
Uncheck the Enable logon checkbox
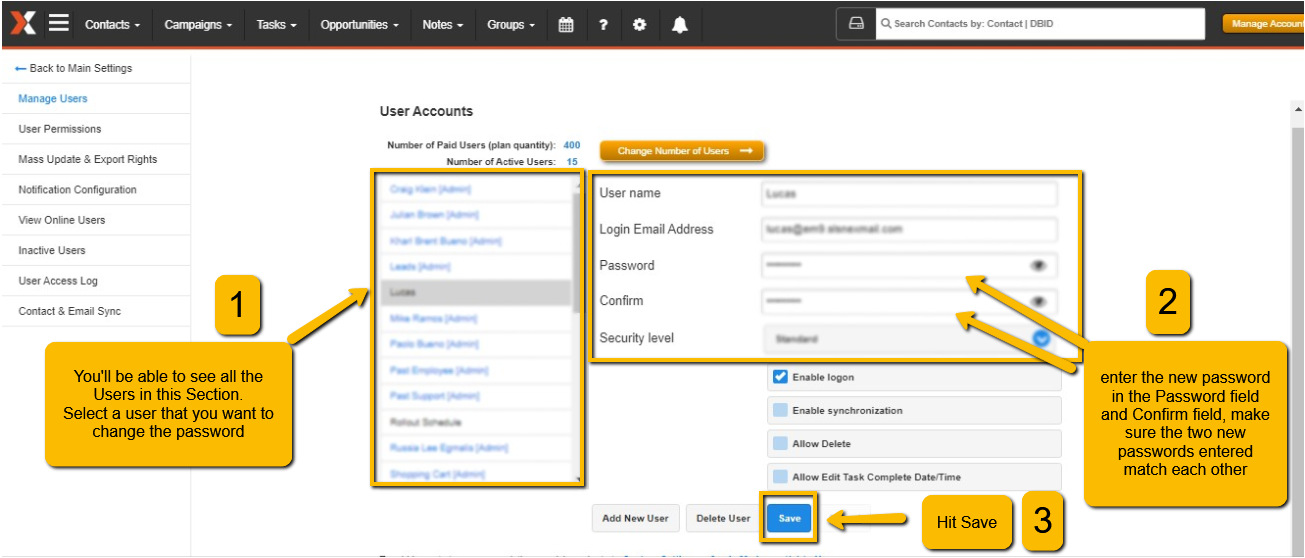tap(781, 378)
